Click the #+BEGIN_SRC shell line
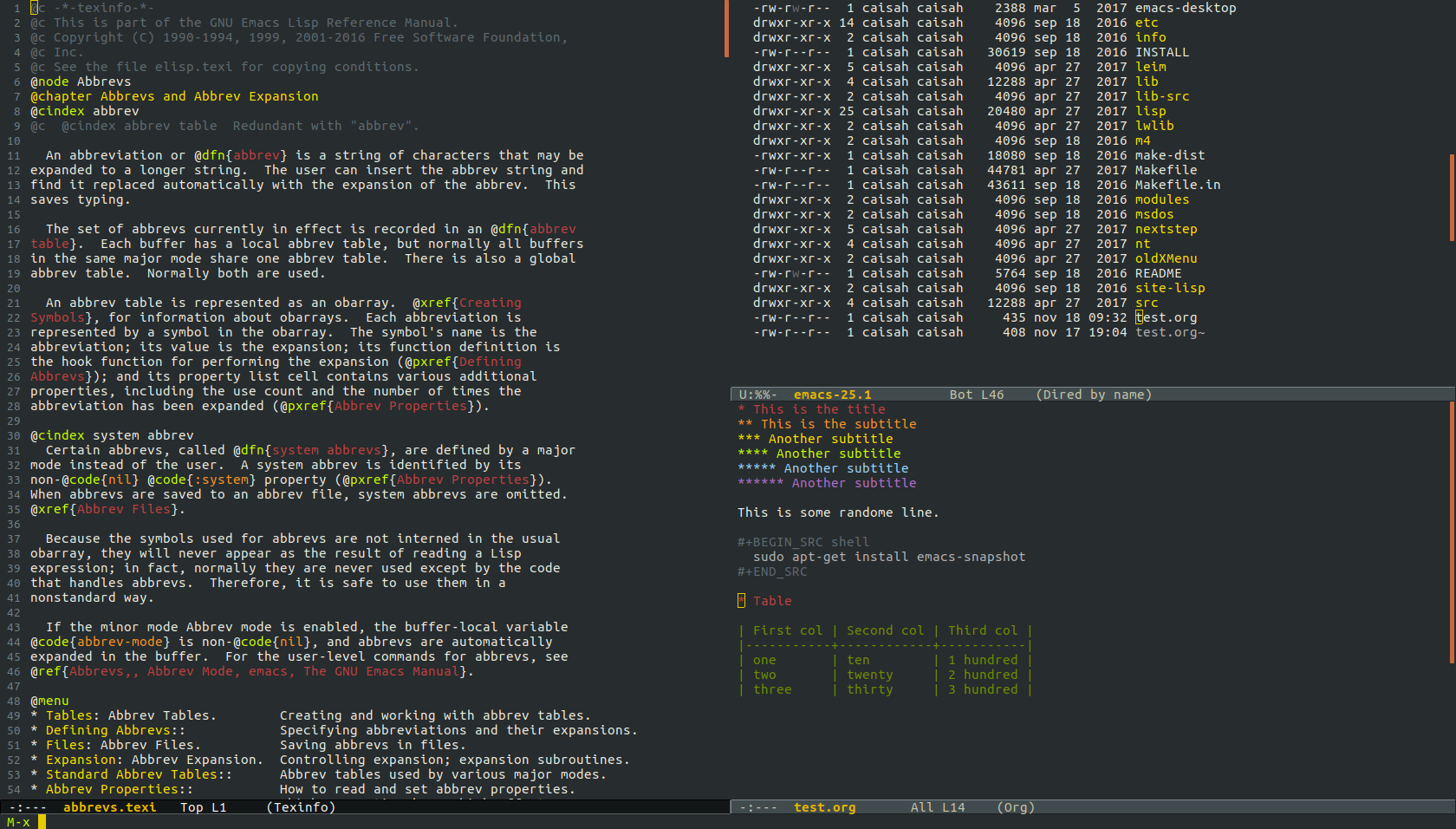Viewport: 1456px width, 829px height. [x=803, y=542]
